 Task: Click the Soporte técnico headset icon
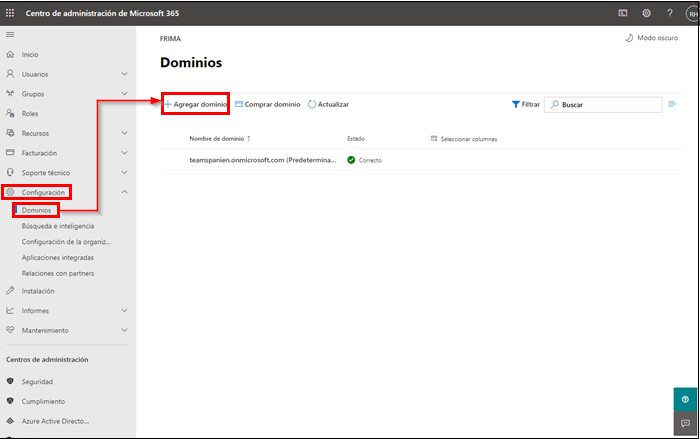point(10,172)
